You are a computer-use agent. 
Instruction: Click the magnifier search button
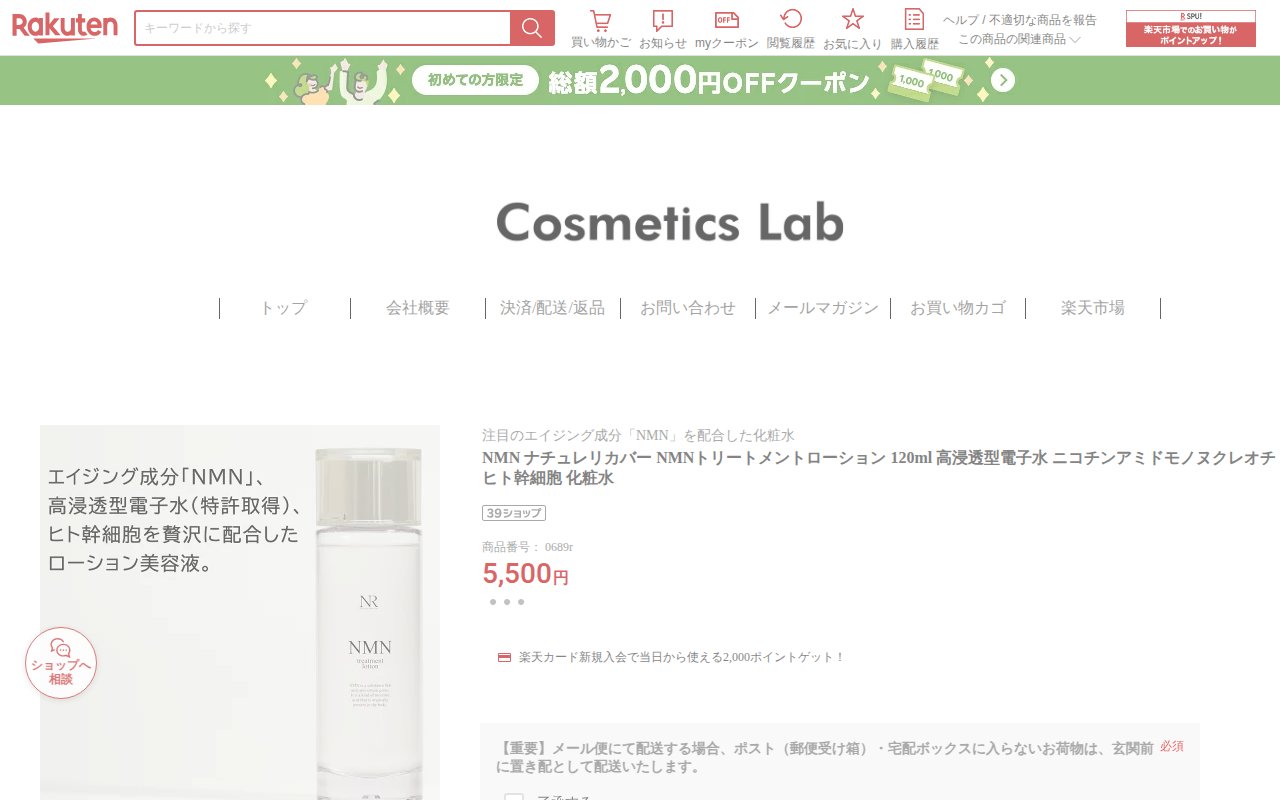tap(532, 28)
